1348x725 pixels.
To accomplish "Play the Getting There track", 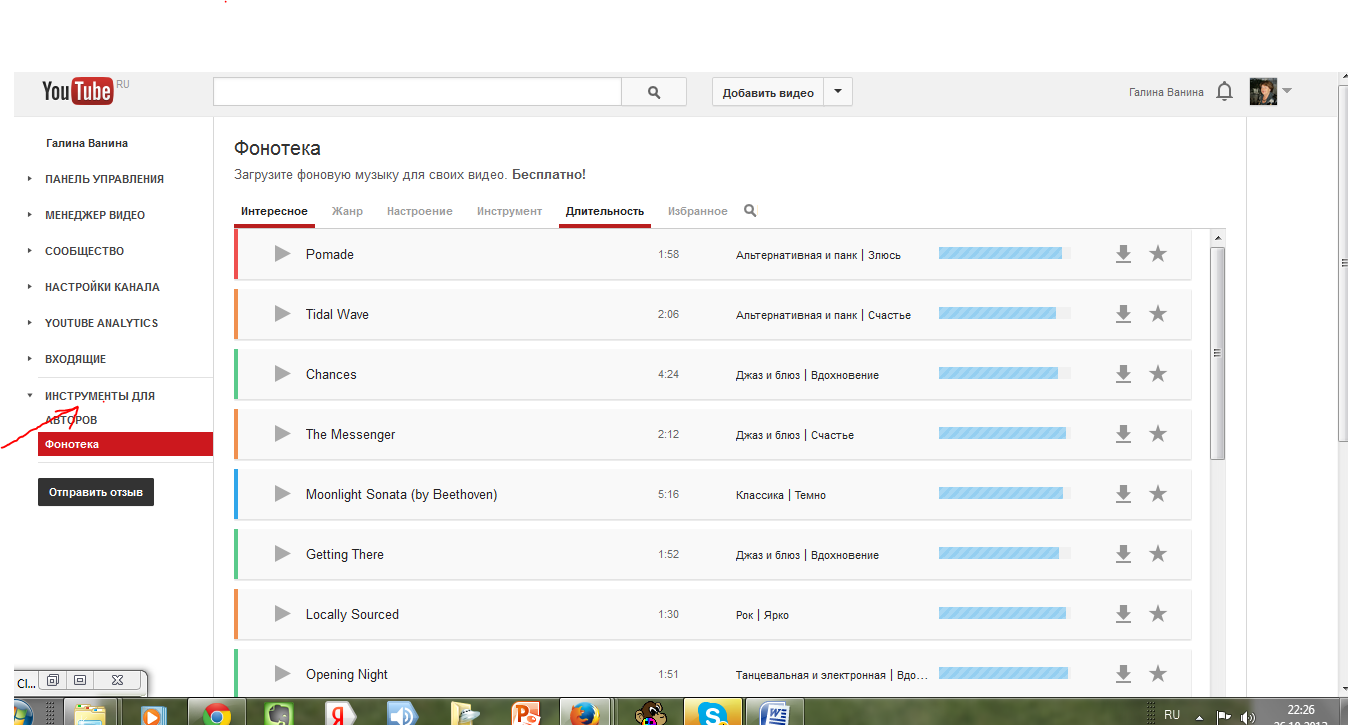I will [x=282, y=554].
